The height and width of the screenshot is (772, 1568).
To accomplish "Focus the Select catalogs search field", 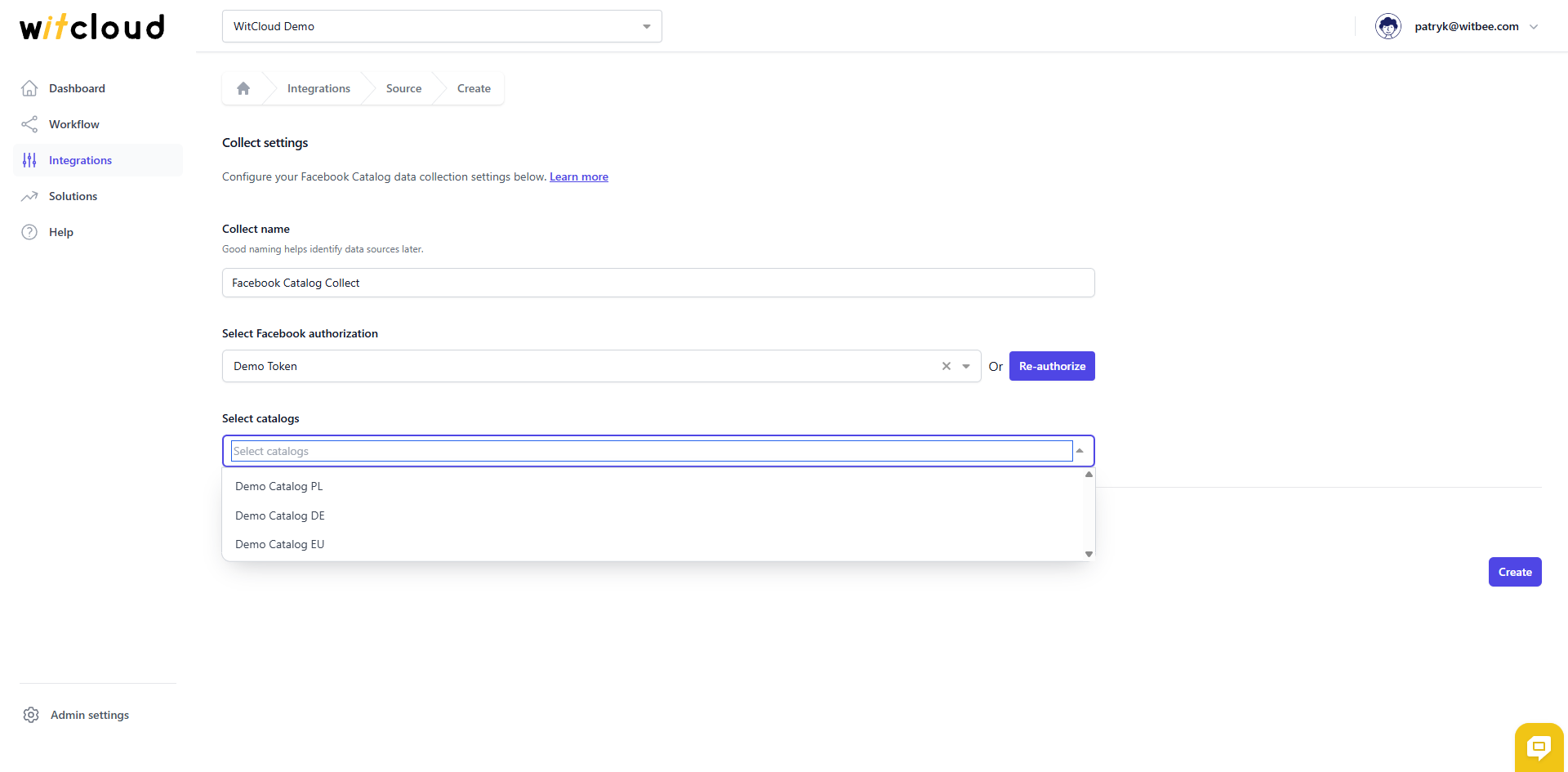I will (652, 451).
